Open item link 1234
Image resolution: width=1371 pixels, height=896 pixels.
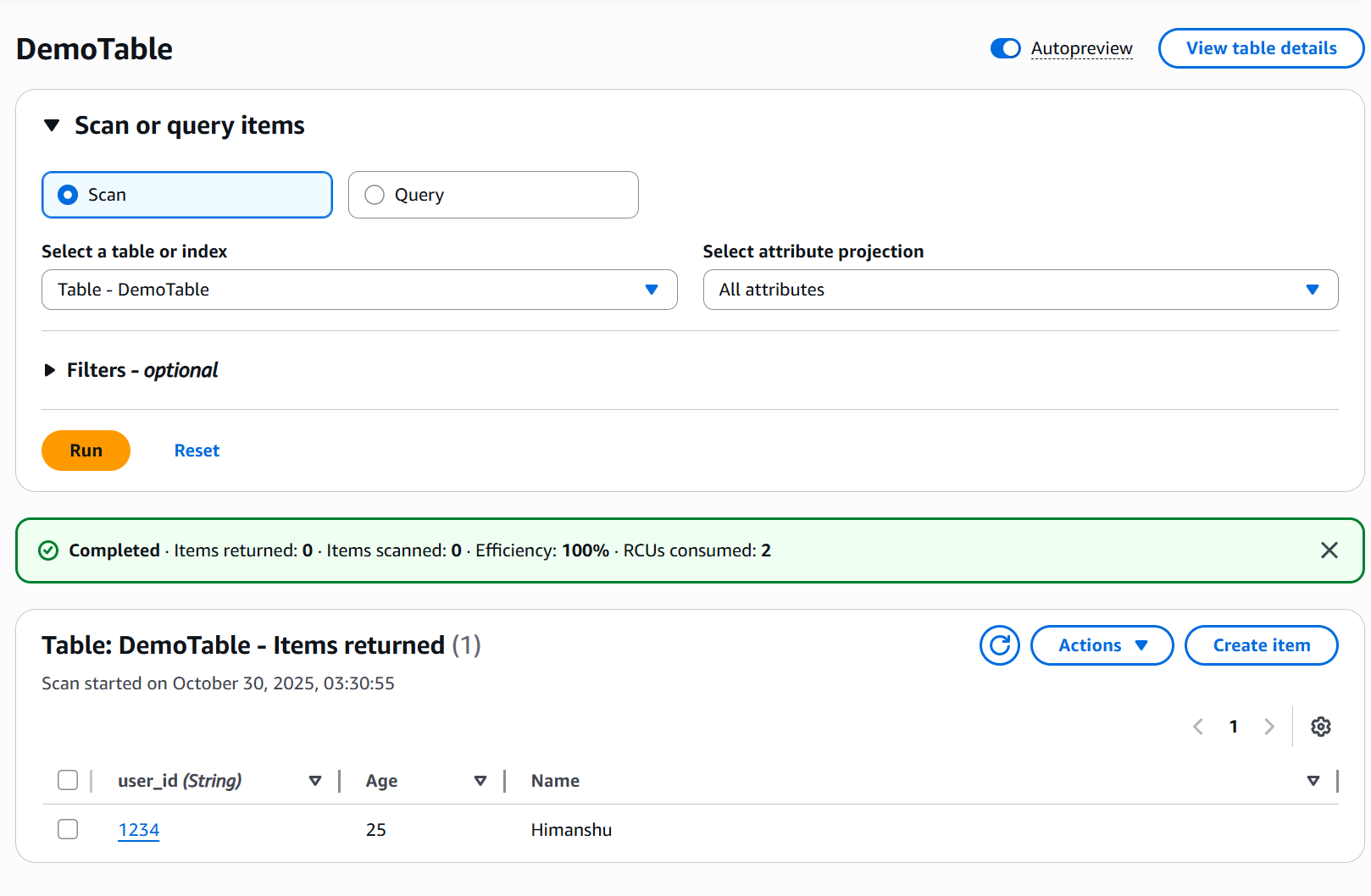(139, 830)
